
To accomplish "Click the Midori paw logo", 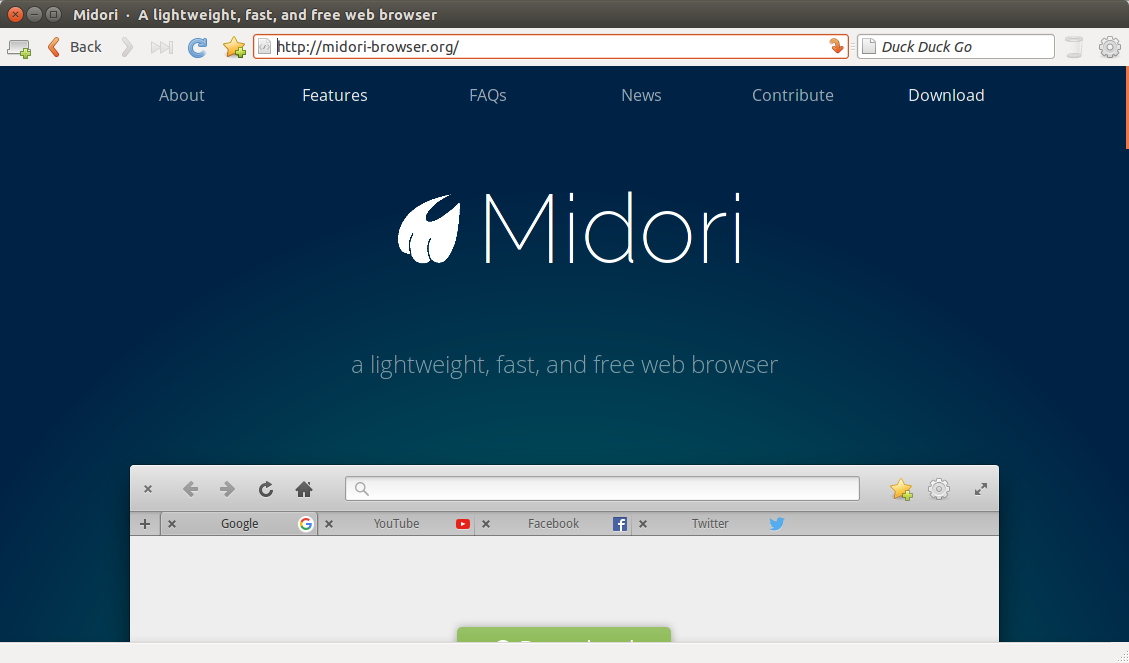I will point(429,229).
